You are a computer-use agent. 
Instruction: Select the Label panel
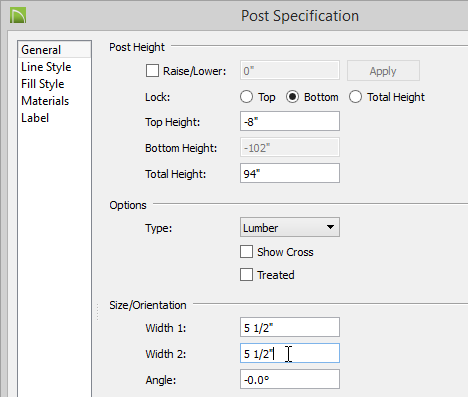tap(35, 118)
